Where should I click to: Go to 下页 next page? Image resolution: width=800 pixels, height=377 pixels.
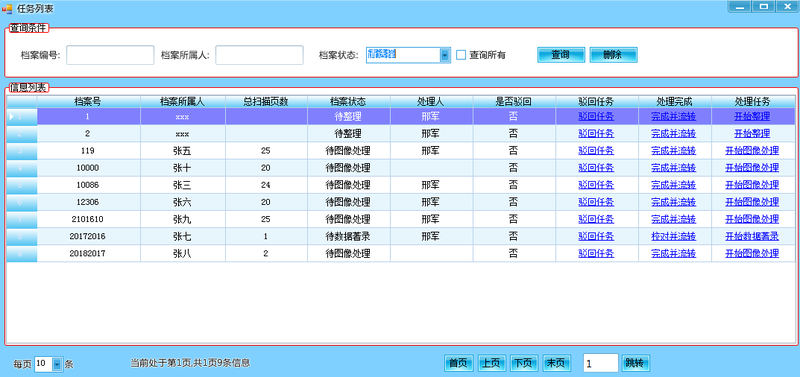(x=523, y=363)
